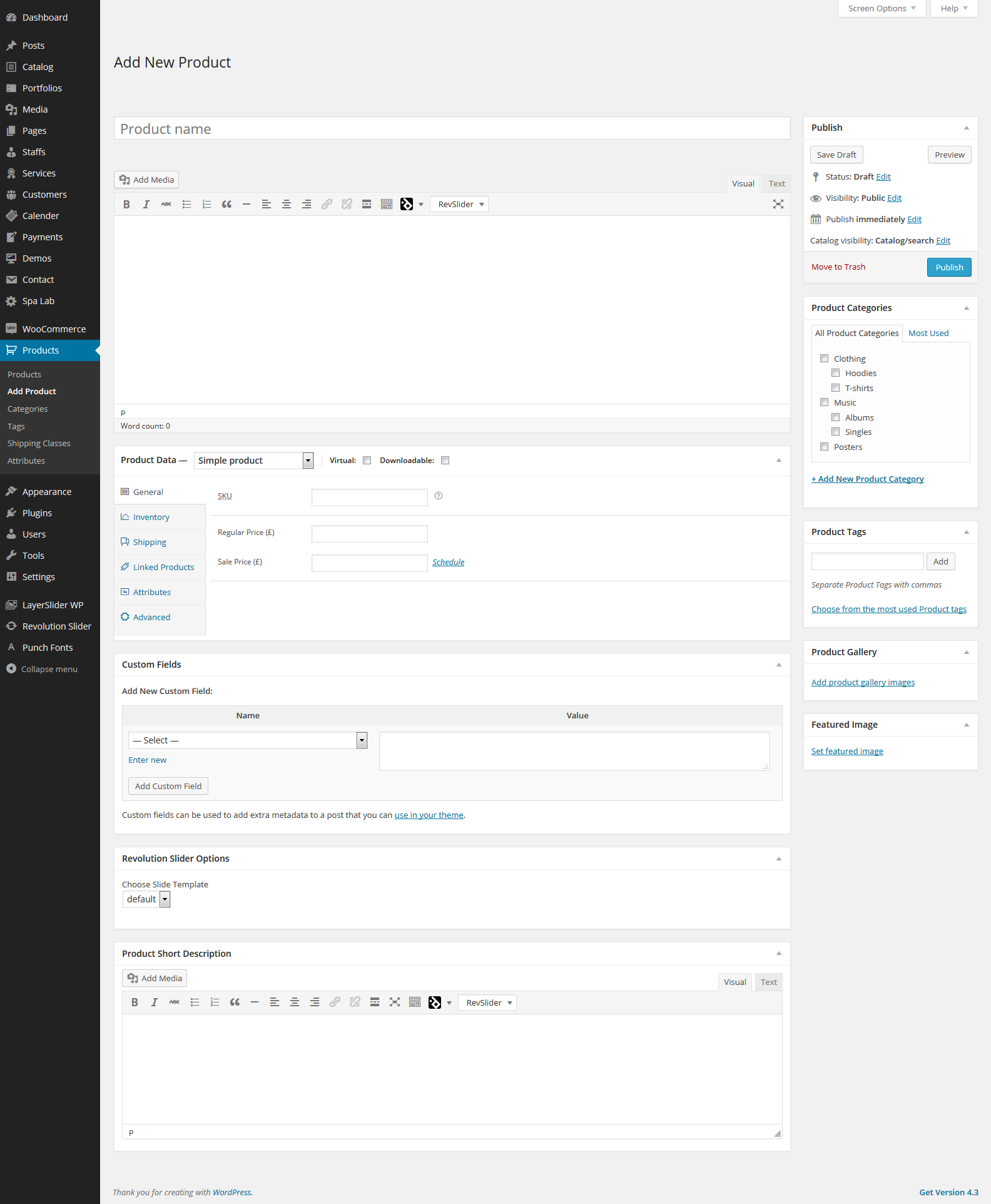Open distraction-free fullscreen writing mode
This screenshot has height=1204, width=991.
pyautogui.click(x=778, y=205)
